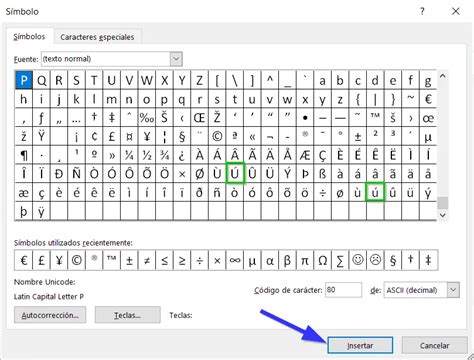Open the Fuente font dropdown
This screenshot has height=360, width=474.
tap(176, 59)
